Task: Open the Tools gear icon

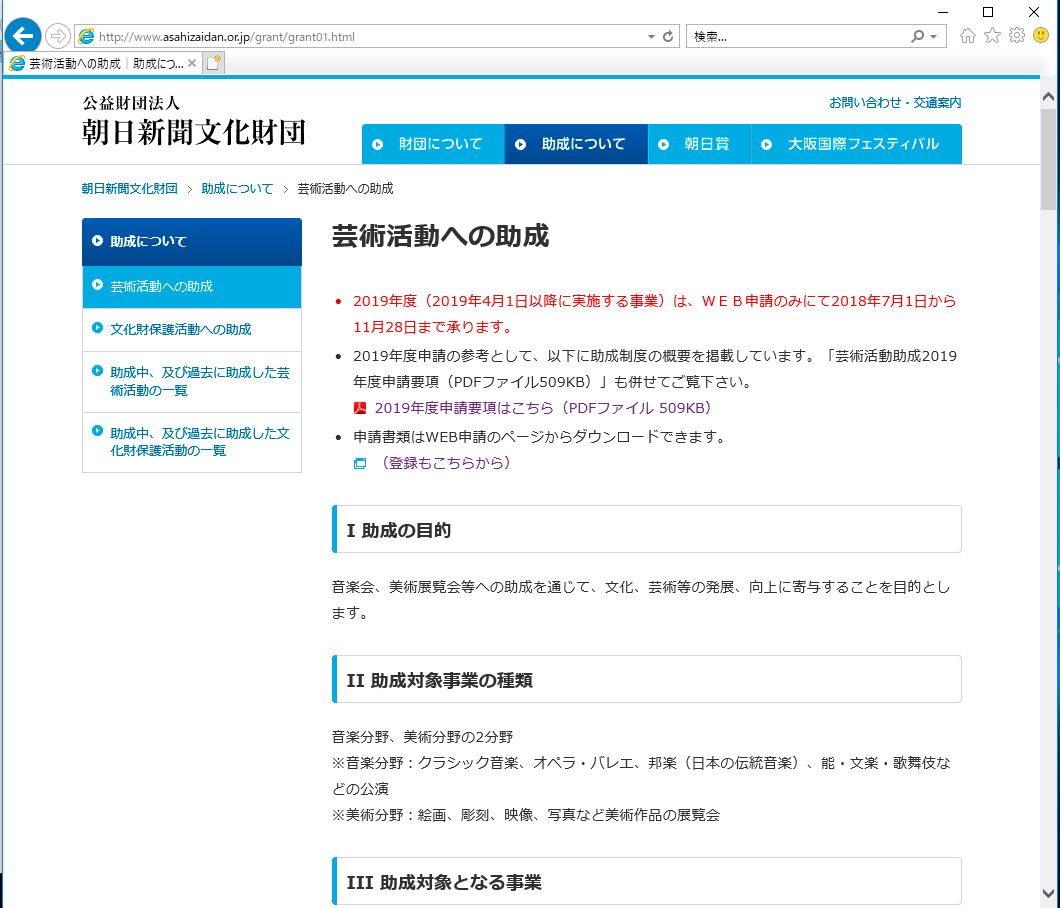Action: pos(1017,36)
